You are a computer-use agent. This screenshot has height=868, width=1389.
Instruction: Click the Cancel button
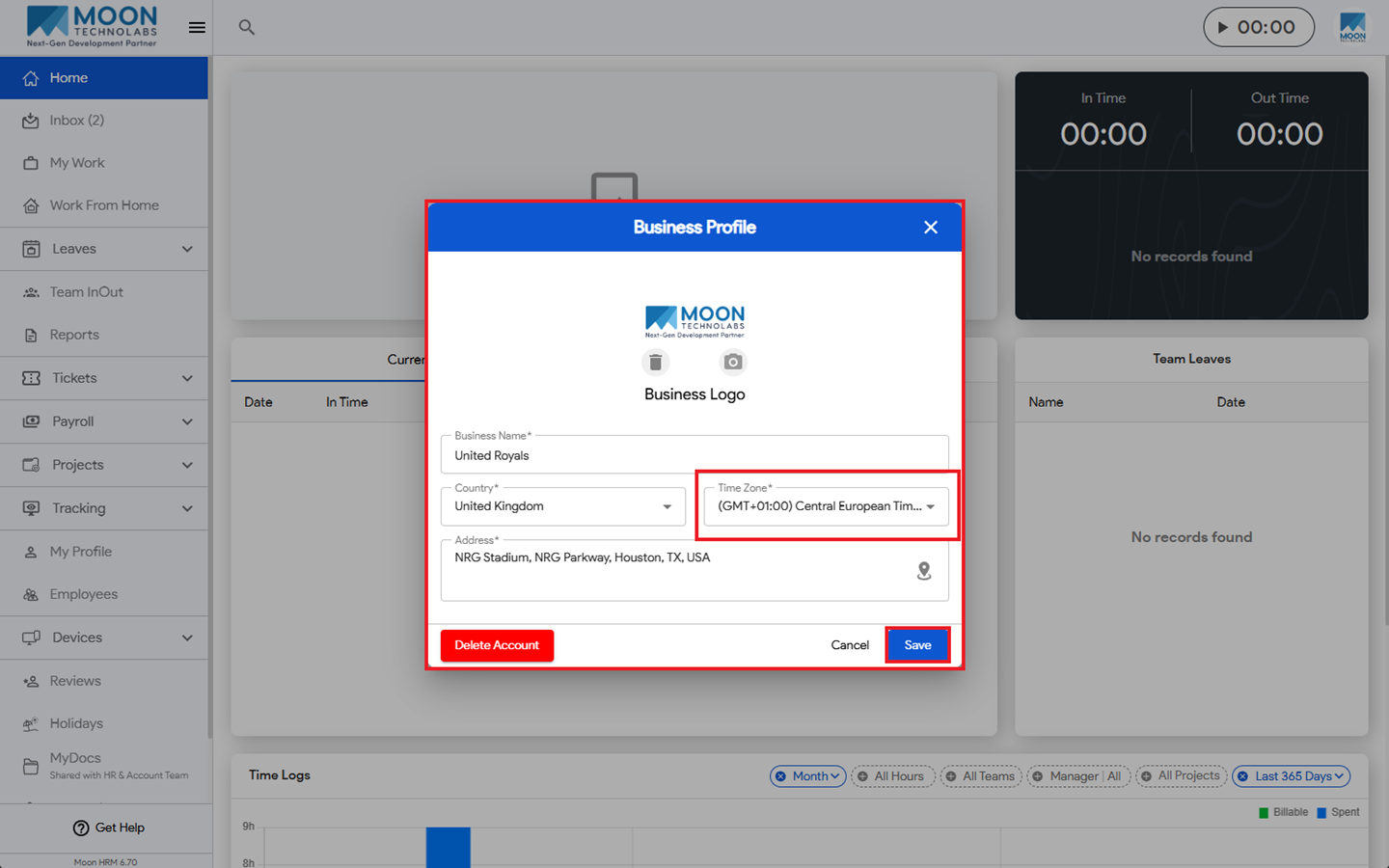point(850,645)
